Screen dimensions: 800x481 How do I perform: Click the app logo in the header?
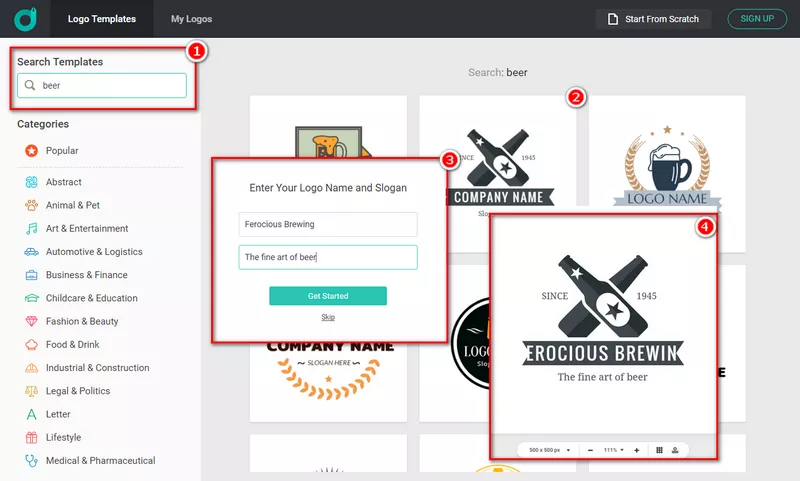(x=26, y=19)
